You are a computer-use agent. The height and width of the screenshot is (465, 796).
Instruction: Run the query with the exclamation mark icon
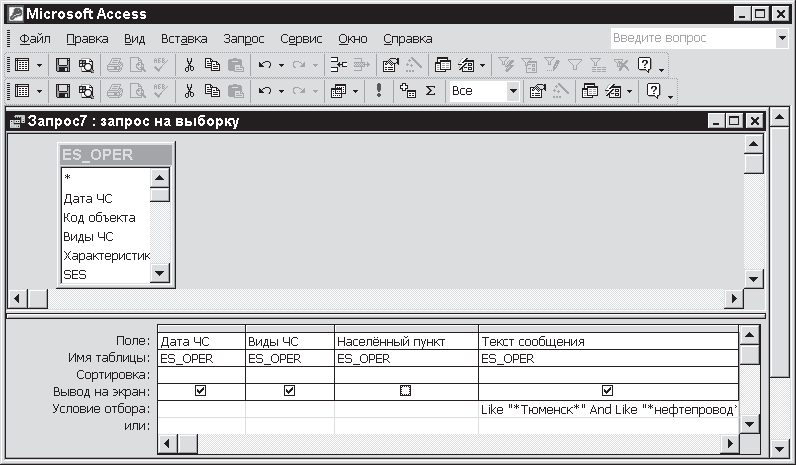[x=379, y=91]
